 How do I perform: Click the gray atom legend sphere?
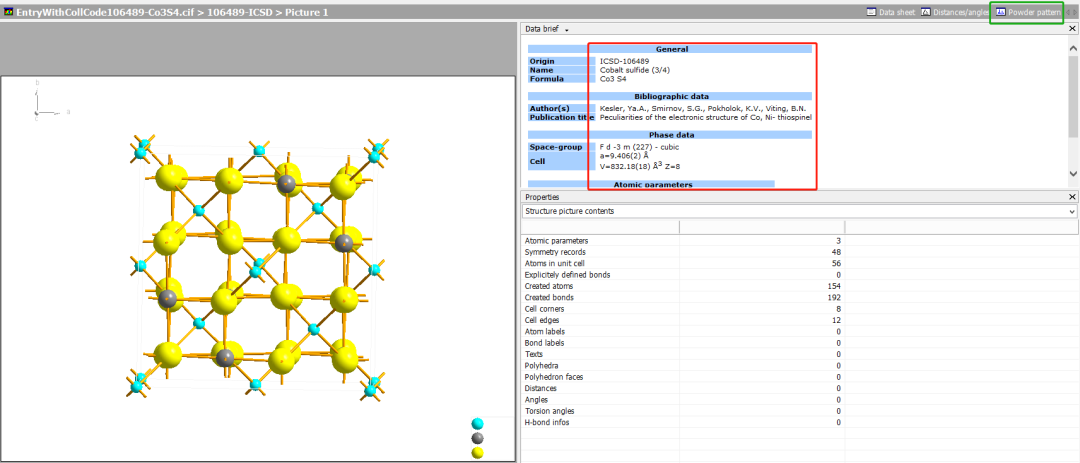(x=478, y=438)
